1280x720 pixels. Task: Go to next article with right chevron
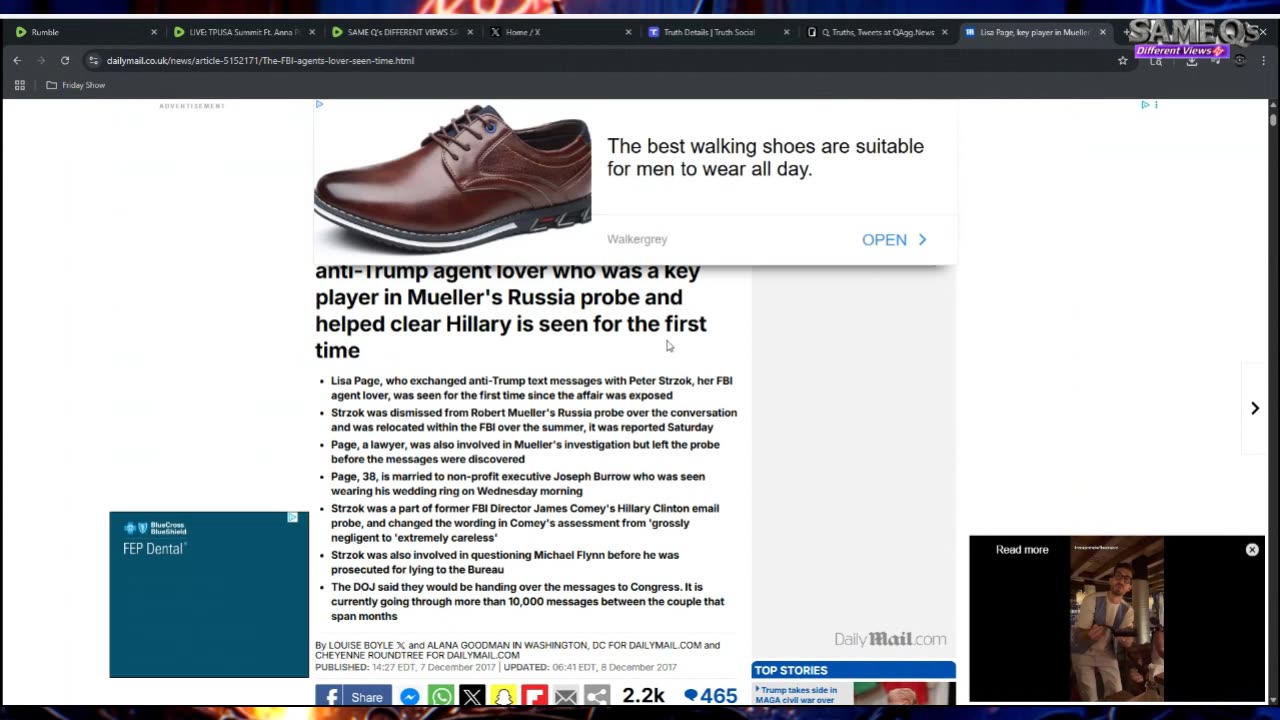[x=1255, y=408]
